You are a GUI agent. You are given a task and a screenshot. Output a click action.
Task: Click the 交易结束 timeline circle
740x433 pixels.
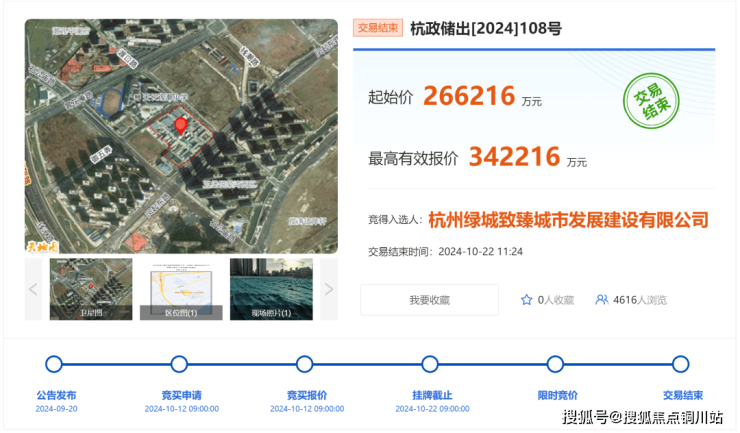681,364
